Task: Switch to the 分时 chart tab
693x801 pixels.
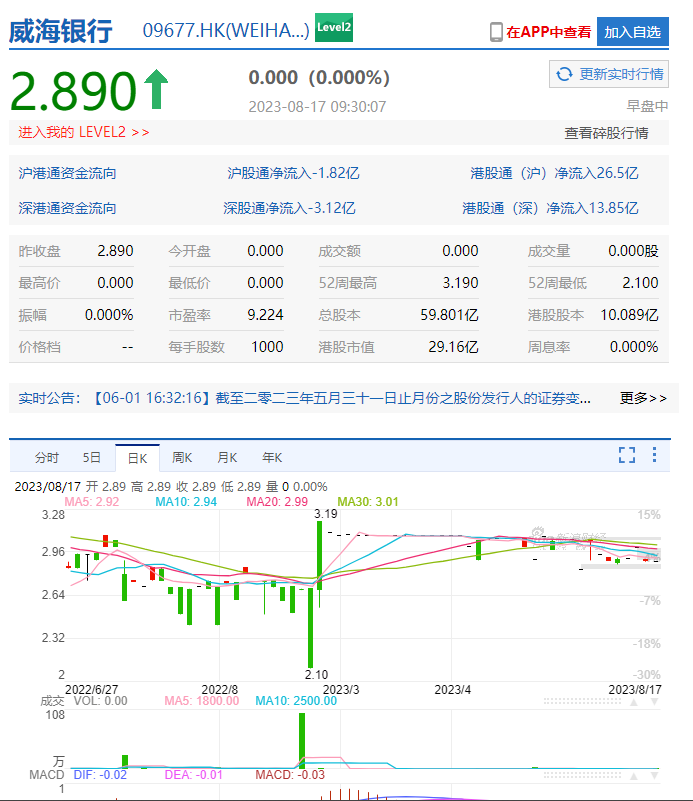Action: click(x=46, y=458)
